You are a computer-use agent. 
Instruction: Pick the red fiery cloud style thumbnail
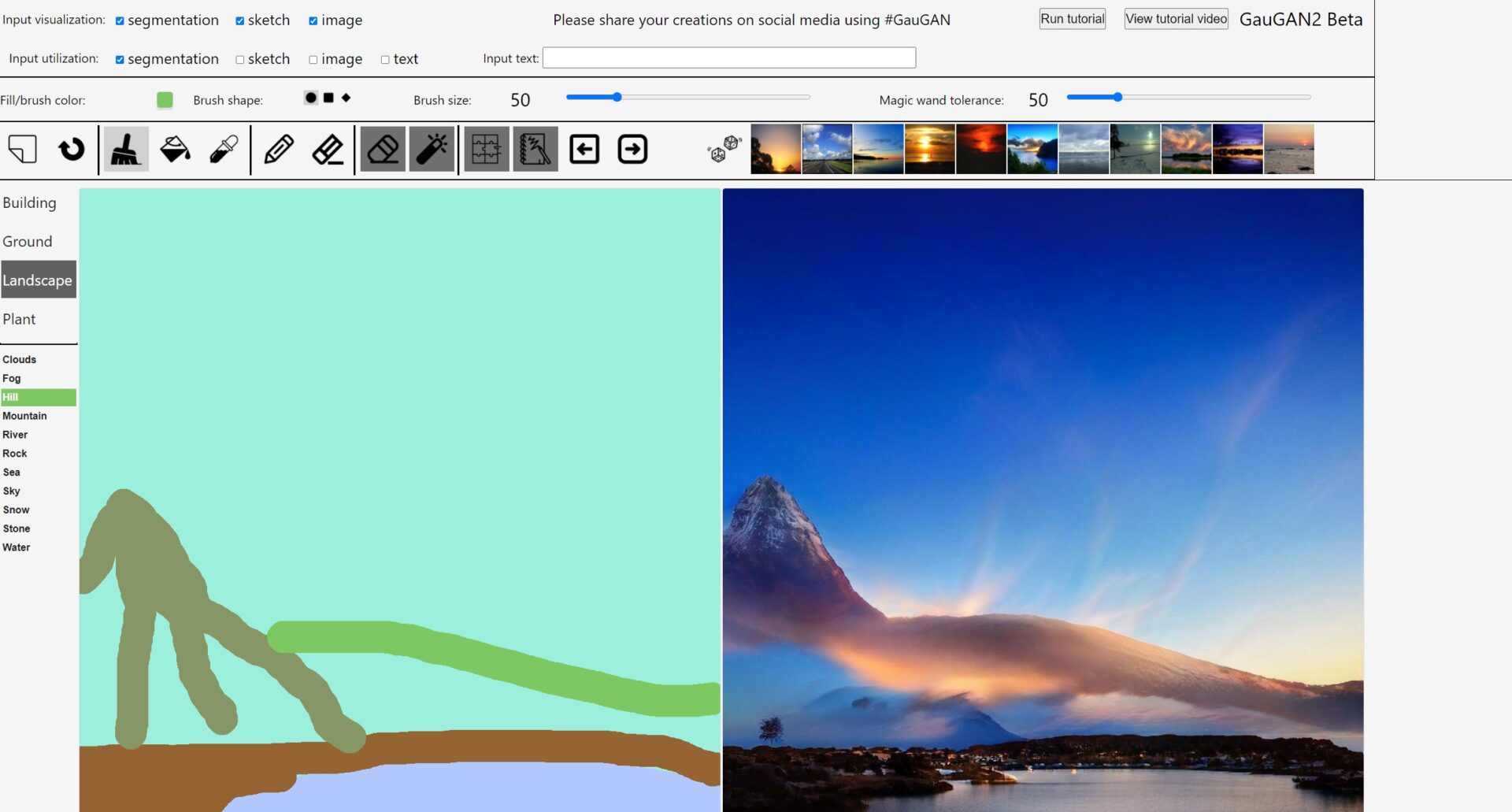981,149
